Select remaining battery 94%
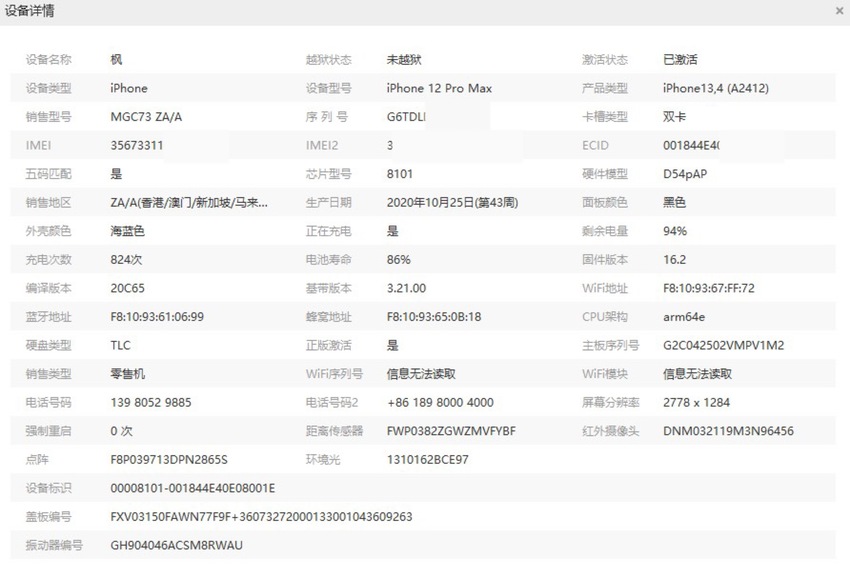Screen dimensions: 850x578 pyautogui.click(x=675, y=232)
